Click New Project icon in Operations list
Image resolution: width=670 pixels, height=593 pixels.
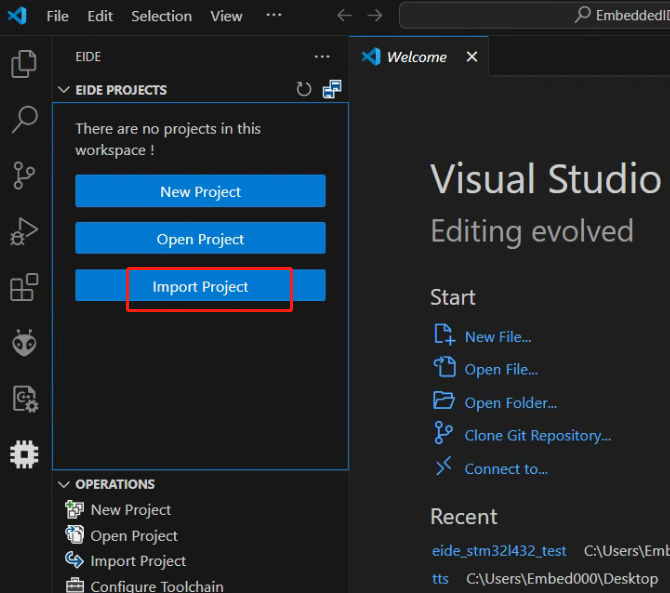(x=75, y=510)
